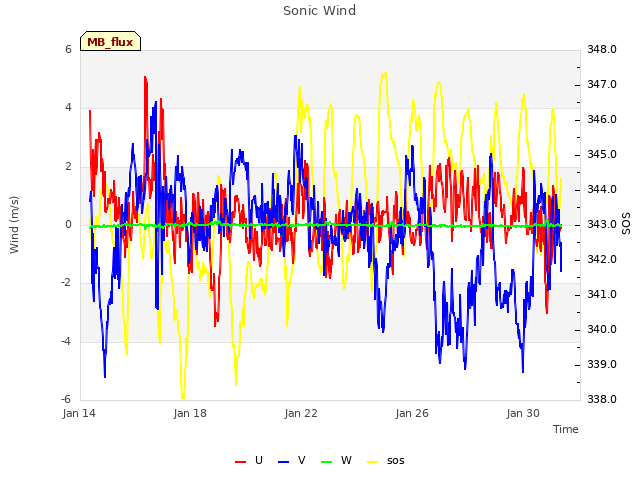640x480 pixels.
Task: Click the left axis value -6
Action: pos(66,399)
